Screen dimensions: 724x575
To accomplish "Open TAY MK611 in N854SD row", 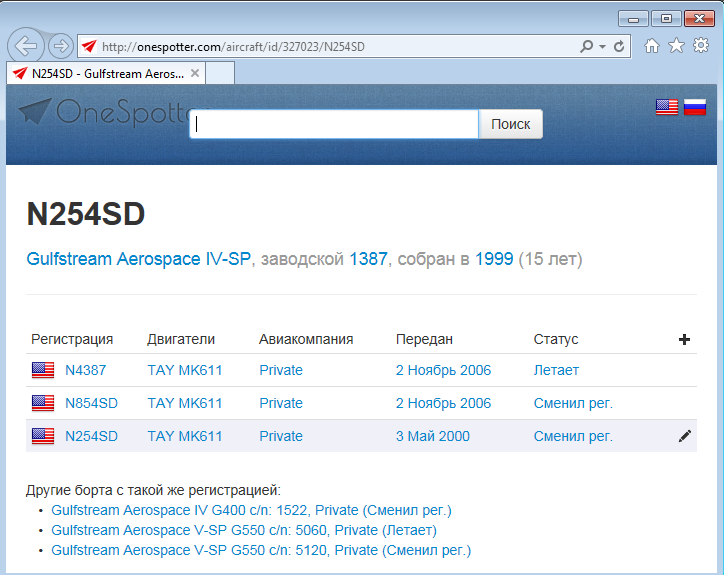I will pos(185,403).
